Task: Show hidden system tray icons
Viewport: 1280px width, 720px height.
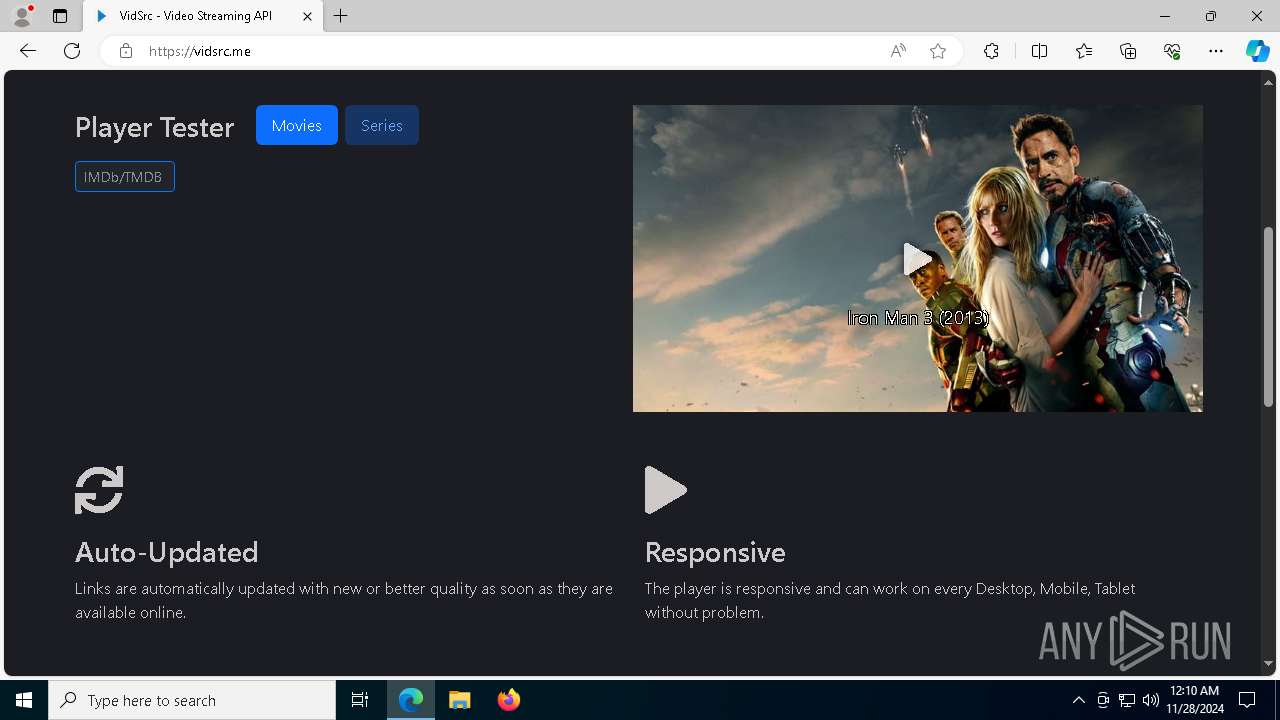Action: pos(1078,700)
